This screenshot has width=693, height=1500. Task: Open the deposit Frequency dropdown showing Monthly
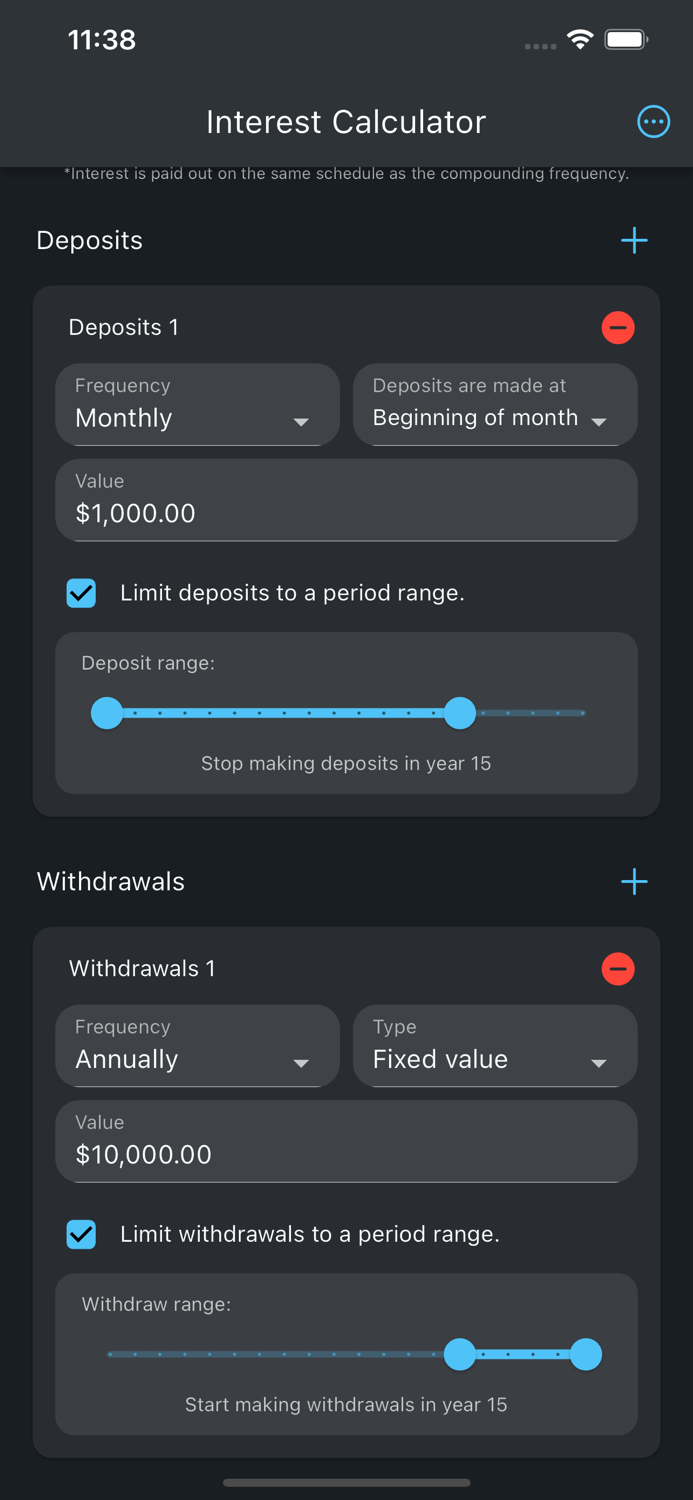[x=196, y=405]
